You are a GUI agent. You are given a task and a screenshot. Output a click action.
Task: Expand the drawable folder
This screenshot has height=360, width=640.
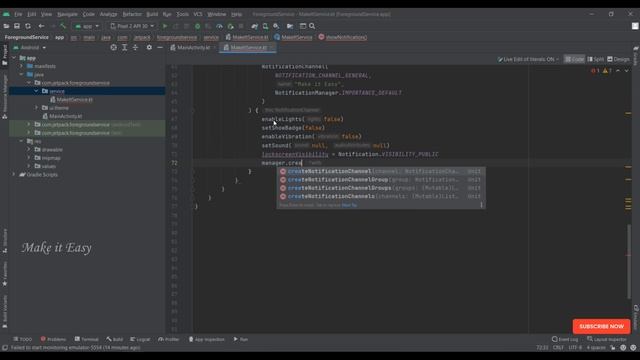pyautogui.click(x=29, y=149)
